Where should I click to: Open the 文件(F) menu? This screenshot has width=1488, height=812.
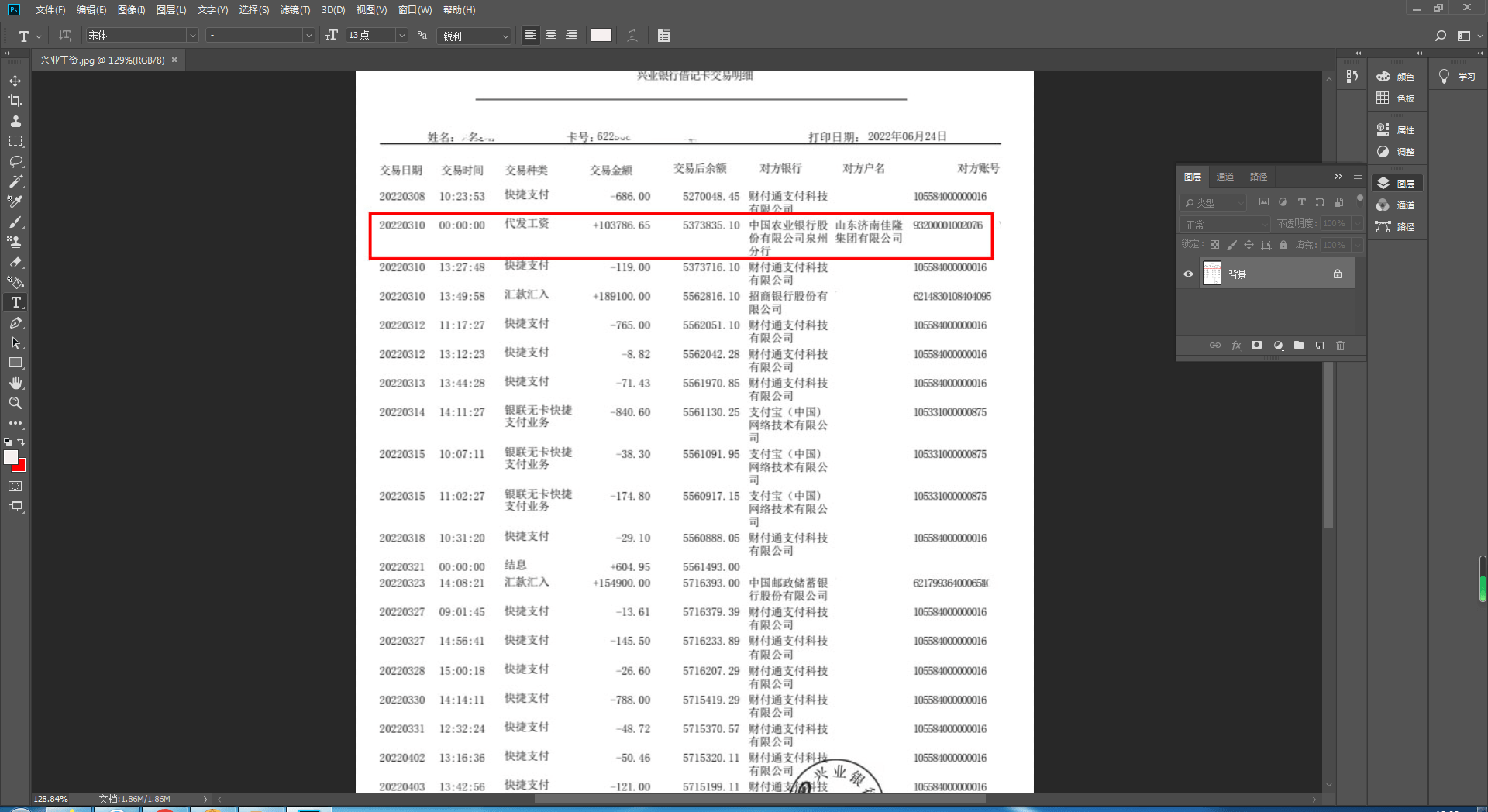pos(50,10)
